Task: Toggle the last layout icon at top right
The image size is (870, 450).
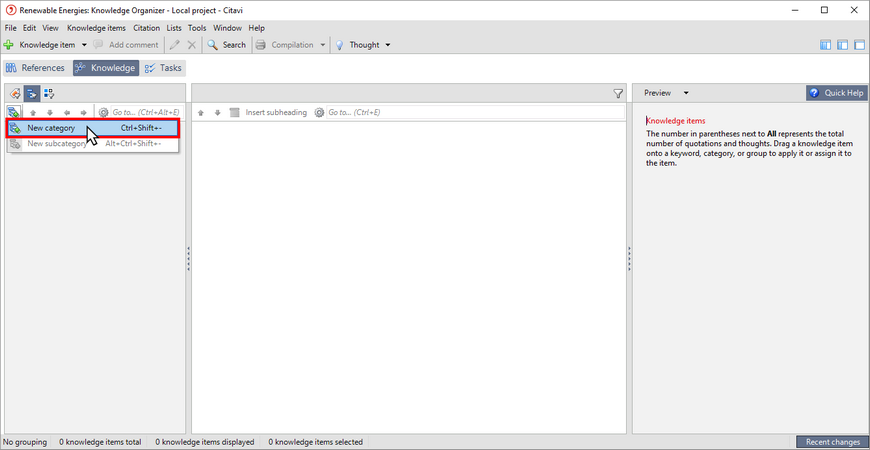Action: point(859,45)
